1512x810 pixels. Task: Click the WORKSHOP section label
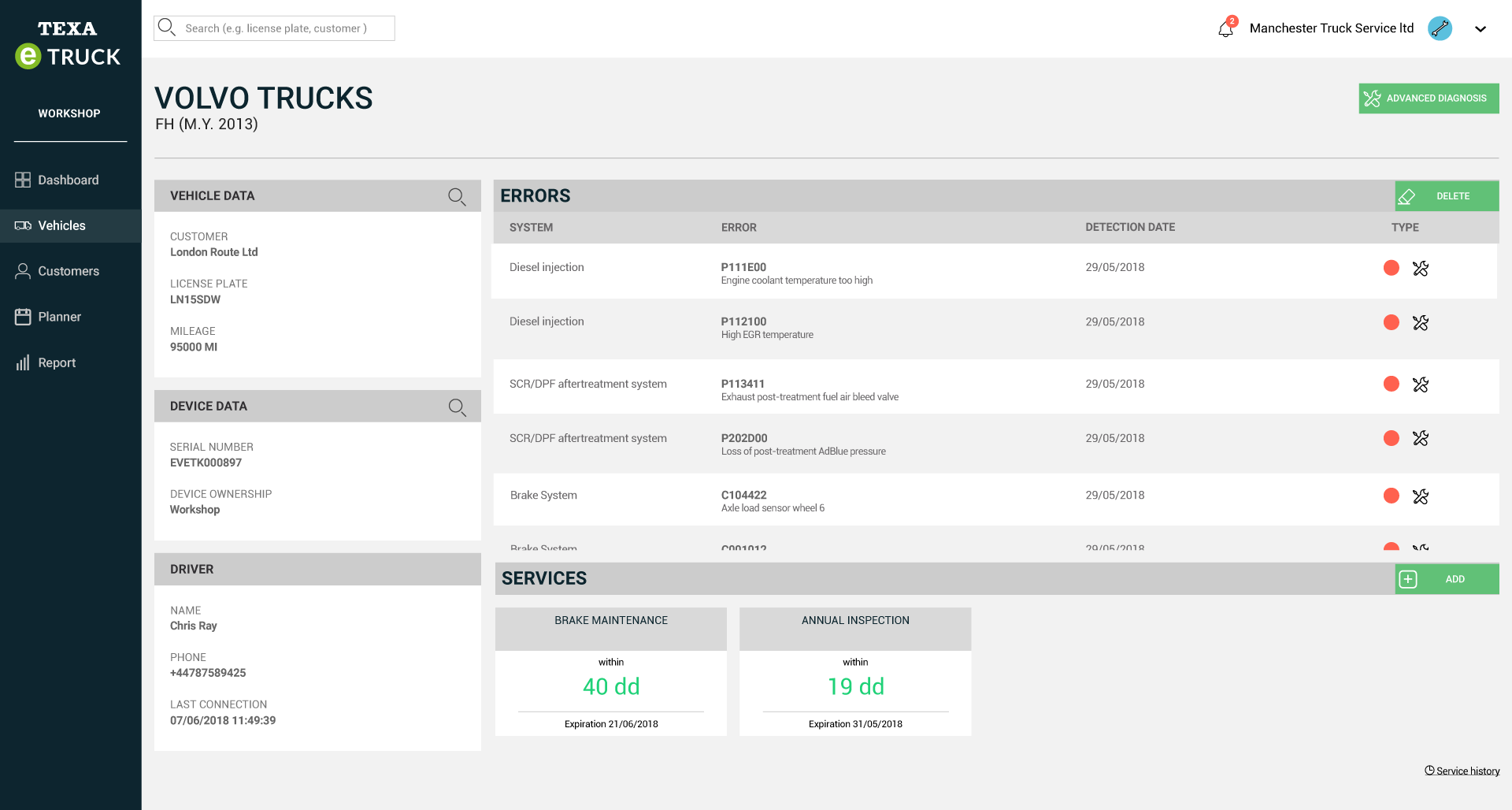point(69,113)
